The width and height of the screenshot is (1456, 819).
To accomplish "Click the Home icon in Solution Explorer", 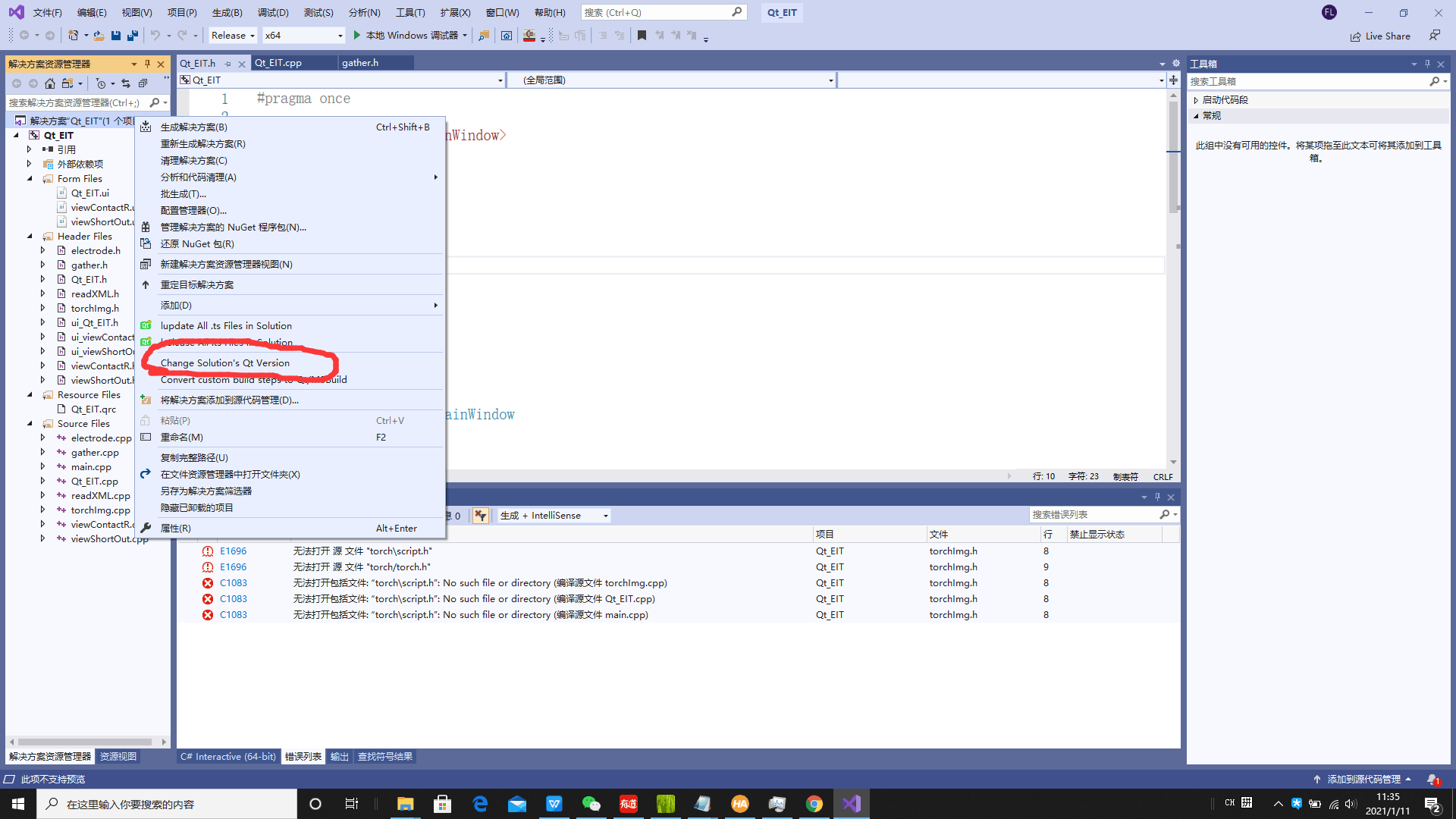I will (50, 83).
